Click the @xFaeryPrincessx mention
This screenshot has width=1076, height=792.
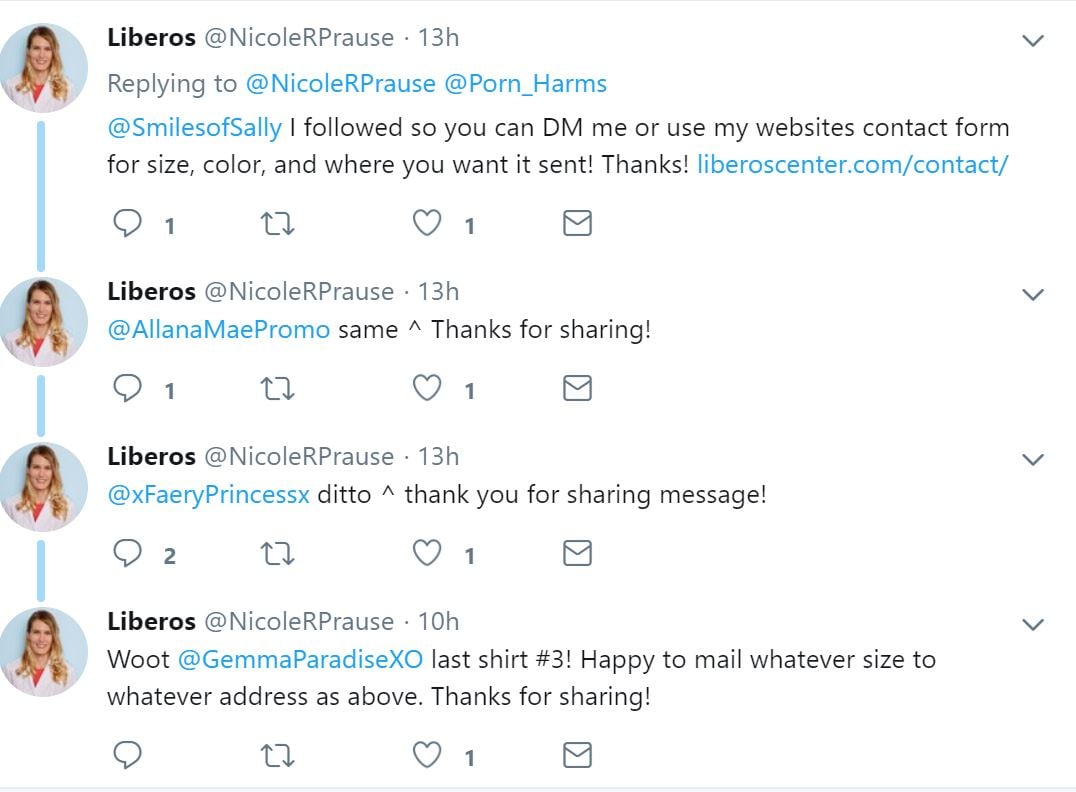click(208, 494)
